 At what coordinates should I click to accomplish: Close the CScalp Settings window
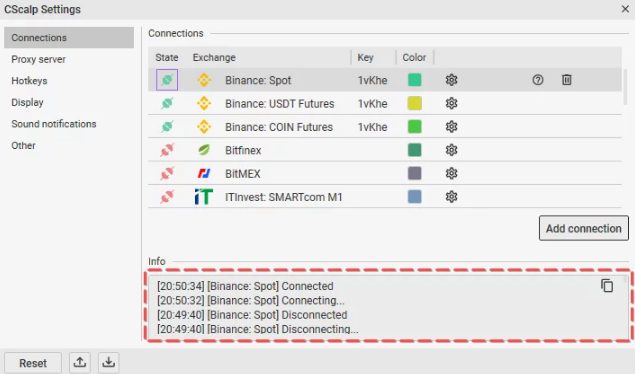[625, 9]
